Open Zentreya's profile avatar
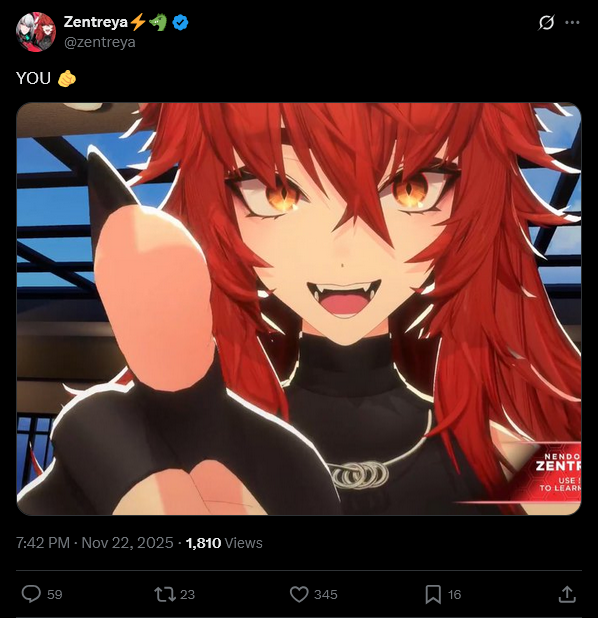 click(36, 32)
